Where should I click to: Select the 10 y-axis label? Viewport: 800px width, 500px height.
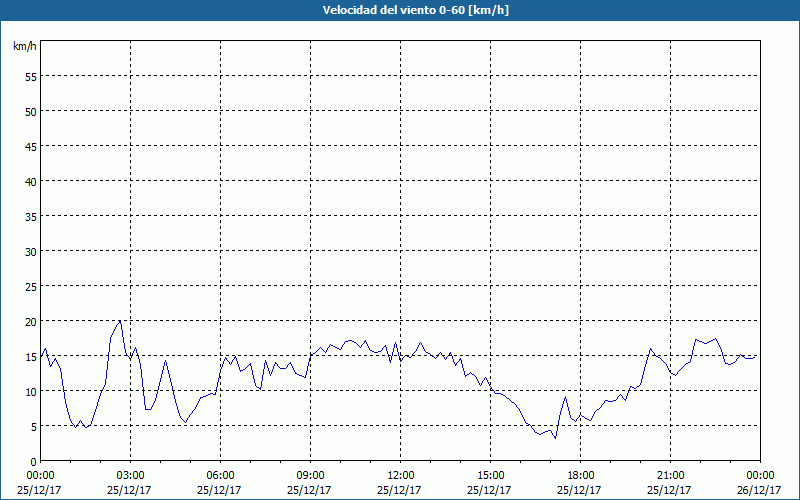(31, 391)
